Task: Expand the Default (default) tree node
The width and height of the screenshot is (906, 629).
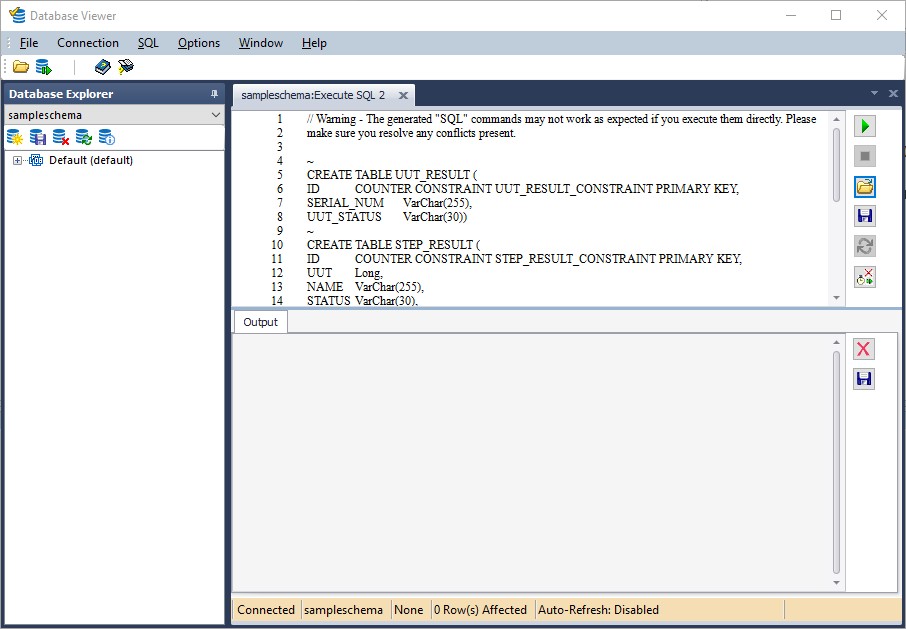Action: pyautogui.click(x=17, y=160)
